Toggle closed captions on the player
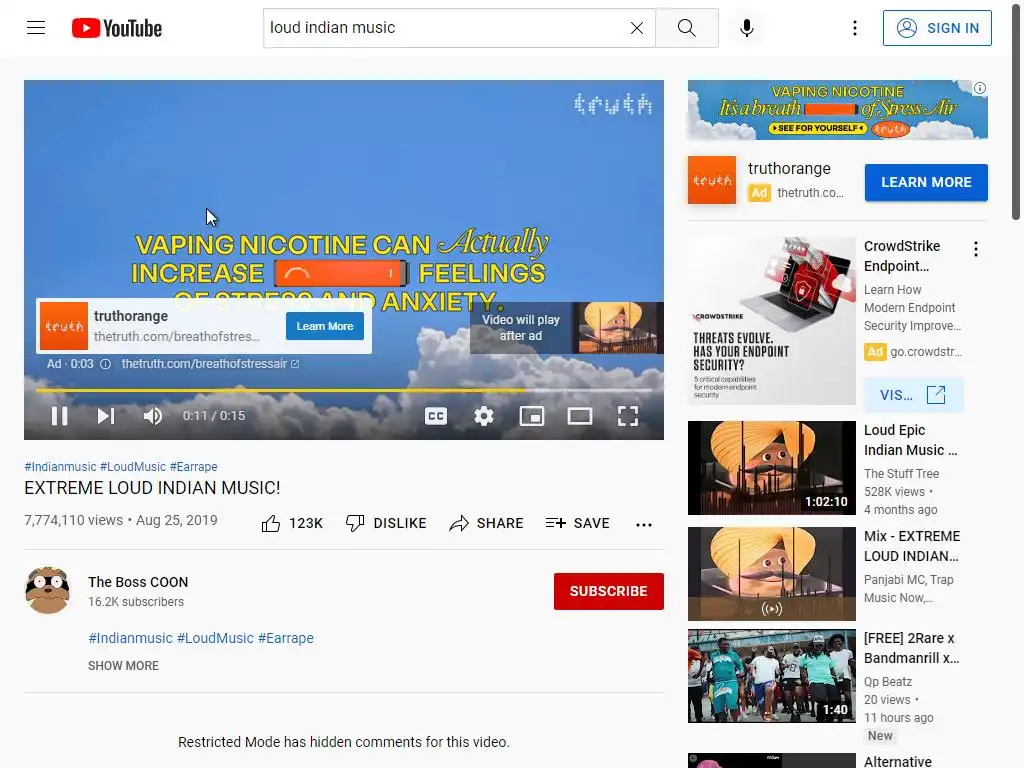The width and height of the screenshot is (1024, 768). (x=436, y=416)
